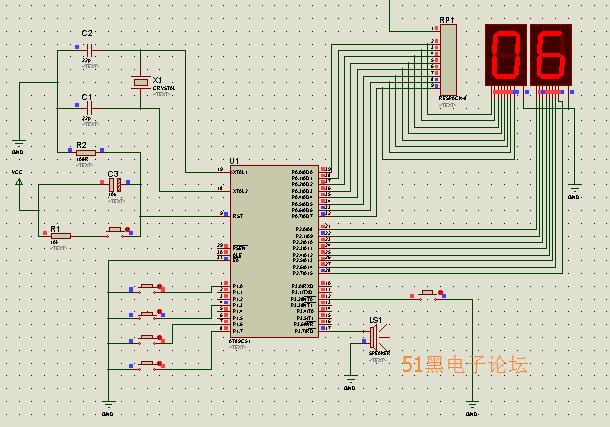This screenshot has width=610, height=427.
Task: Click the ground terminal below speaker LS1
Action: pos(351,379)
